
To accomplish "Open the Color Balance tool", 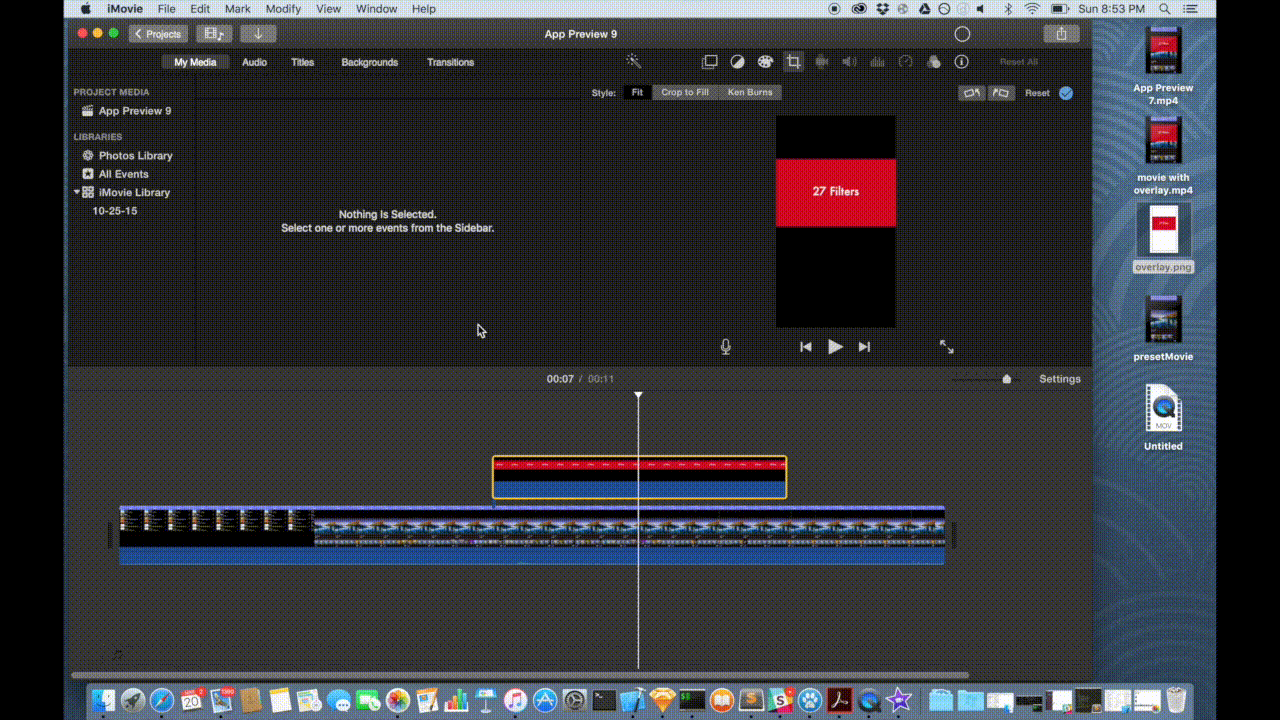I will click(x=737, y=61).
